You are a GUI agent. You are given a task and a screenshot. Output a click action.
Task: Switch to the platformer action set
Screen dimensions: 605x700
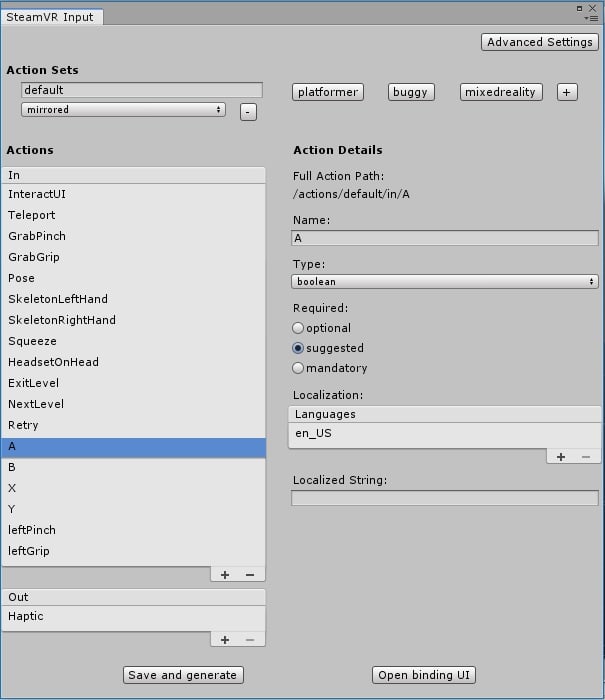(x=328, y=92)
